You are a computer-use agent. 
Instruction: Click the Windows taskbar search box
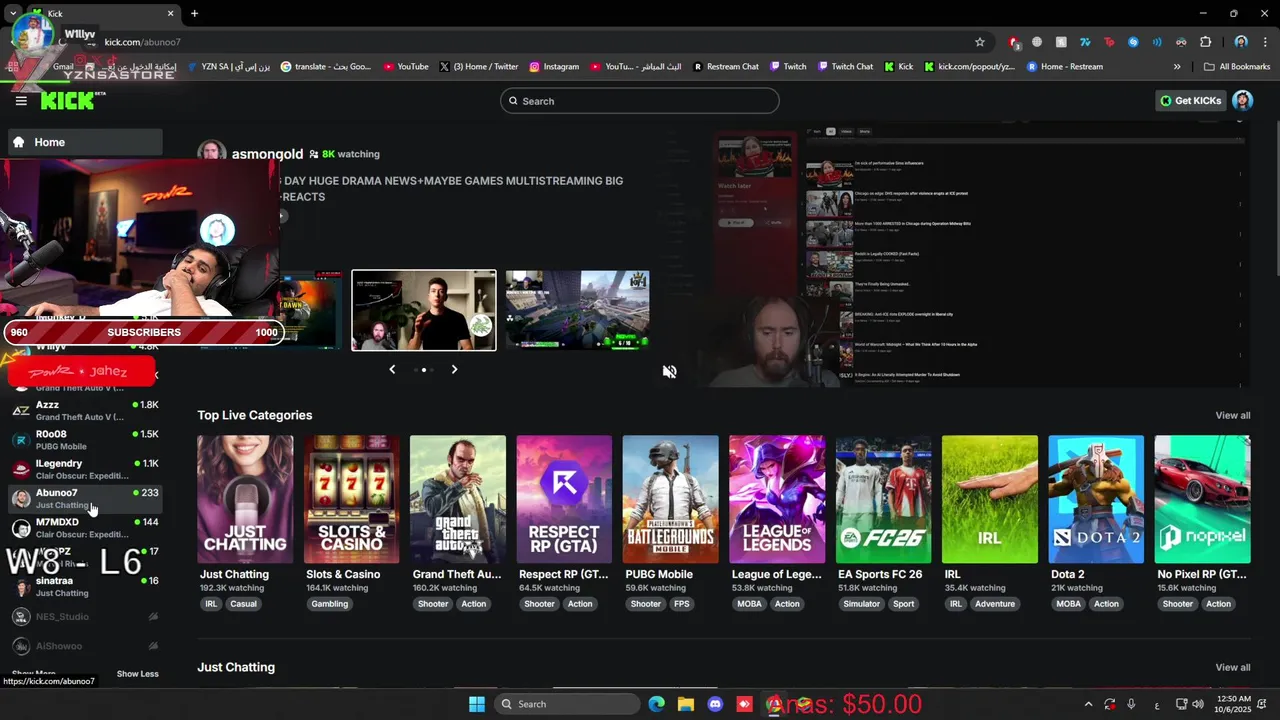[x=568, y=704]
